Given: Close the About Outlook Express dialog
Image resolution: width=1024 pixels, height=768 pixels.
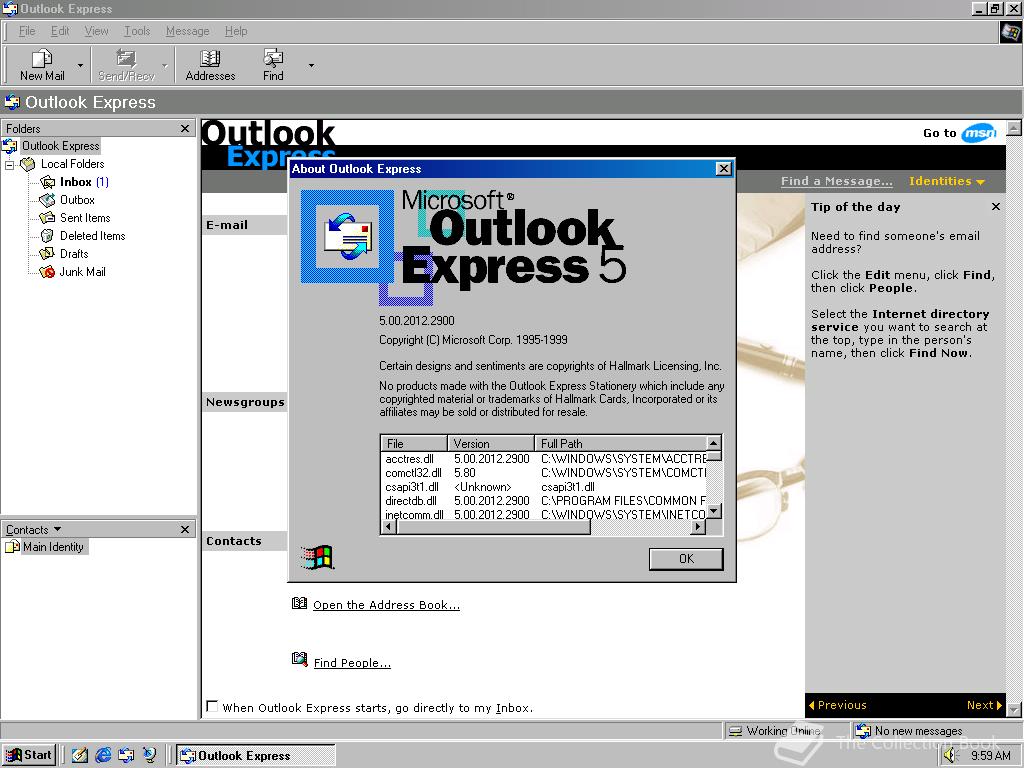Looking at the screenshot, I should (x=724, y=168).
